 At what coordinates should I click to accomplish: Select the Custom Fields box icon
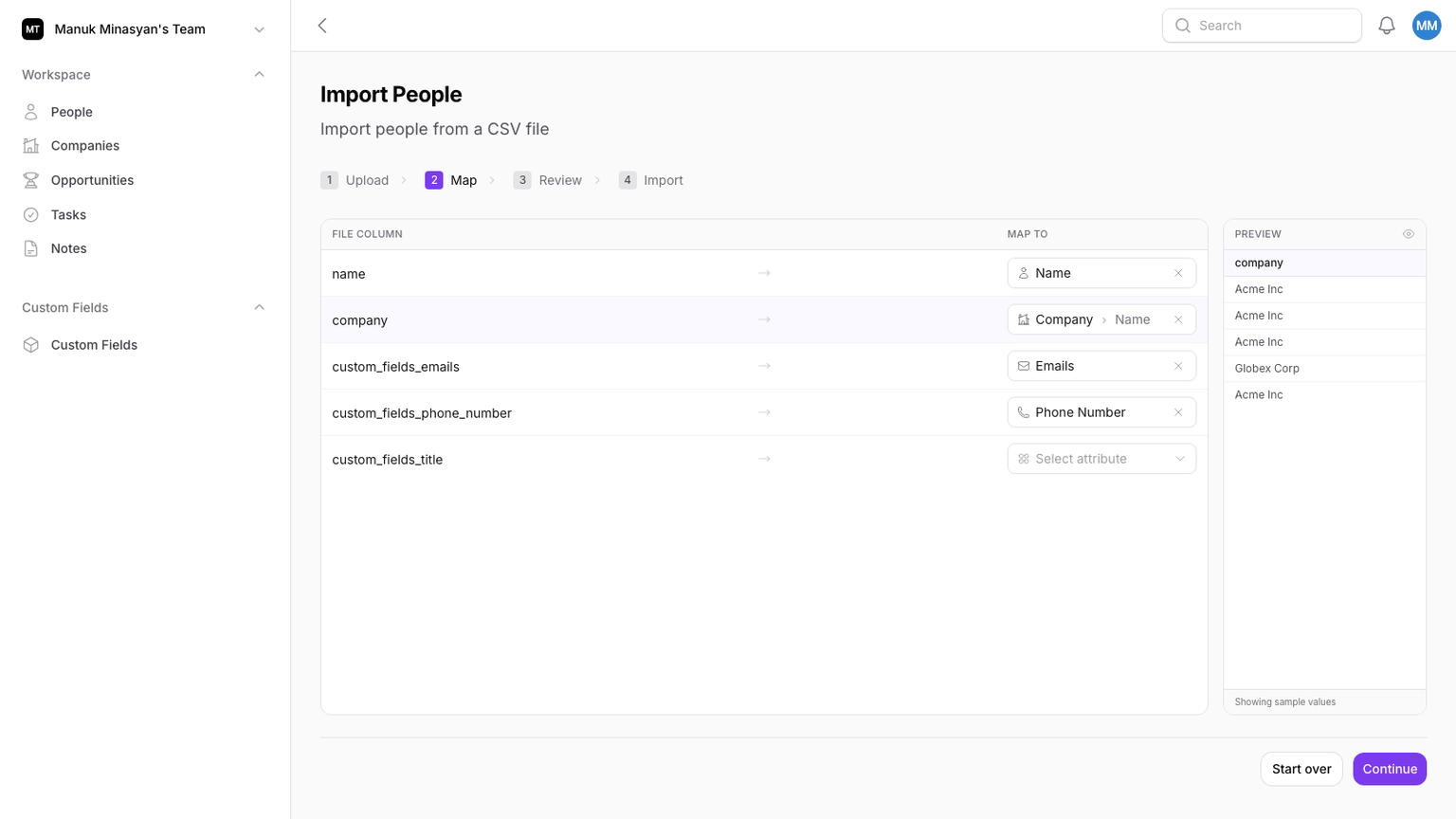31,344
